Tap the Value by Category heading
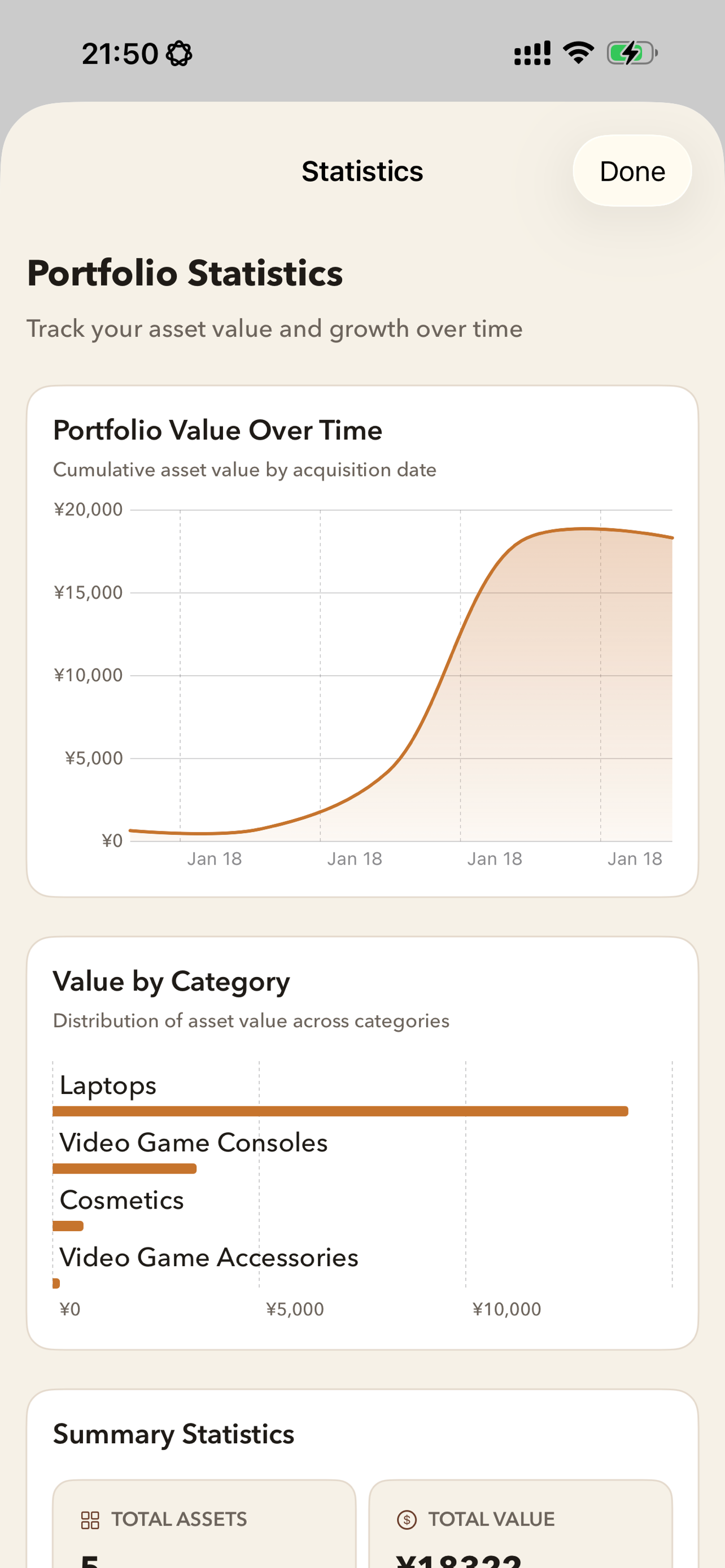 pos(172,982)
